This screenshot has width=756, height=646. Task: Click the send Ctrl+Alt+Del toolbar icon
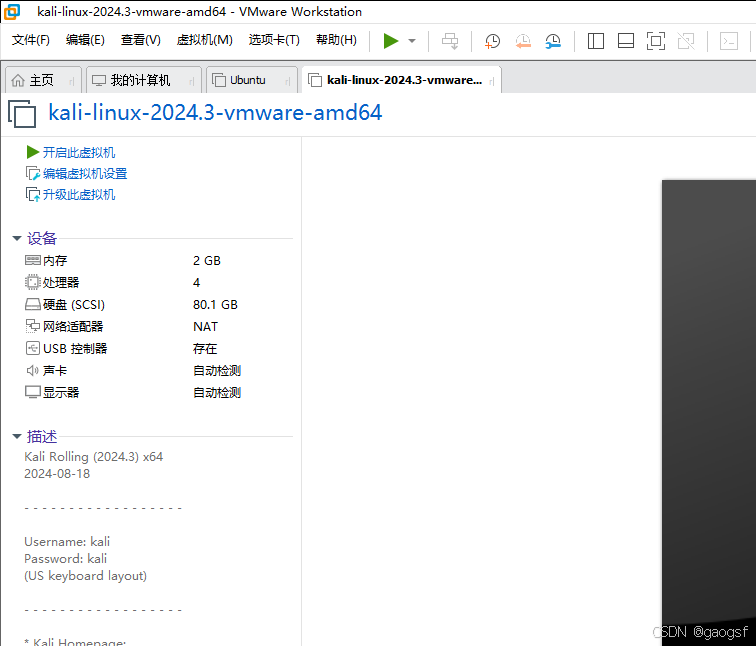[450, 41]
